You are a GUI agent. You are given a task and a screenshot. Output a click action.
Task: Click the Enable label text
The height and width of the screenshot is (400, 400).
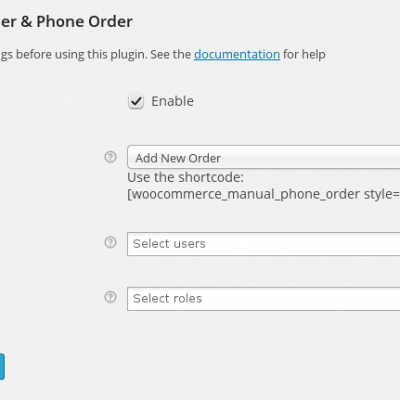click(172, 101)
